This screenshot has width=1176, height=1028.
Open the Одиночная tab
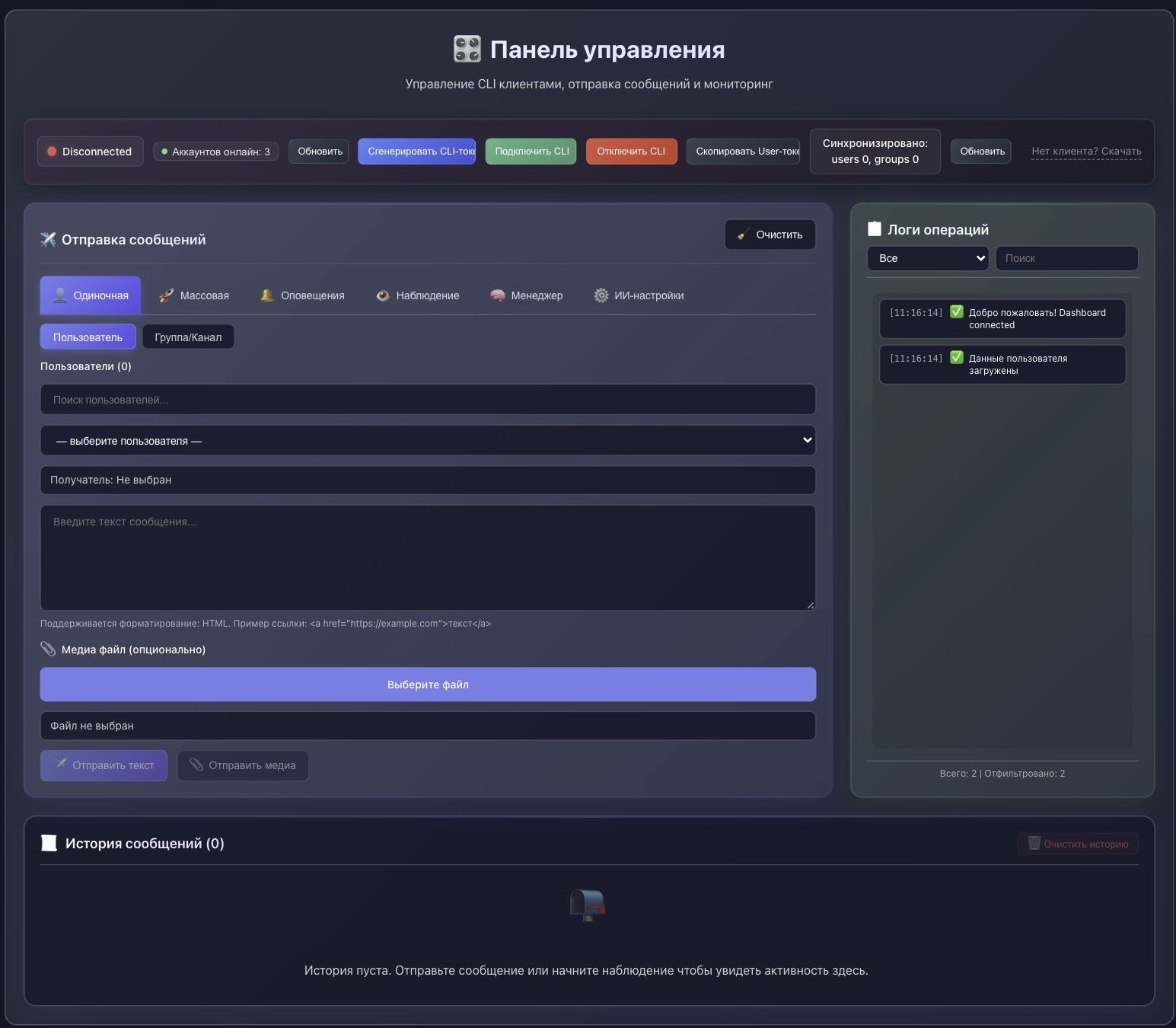91,295
